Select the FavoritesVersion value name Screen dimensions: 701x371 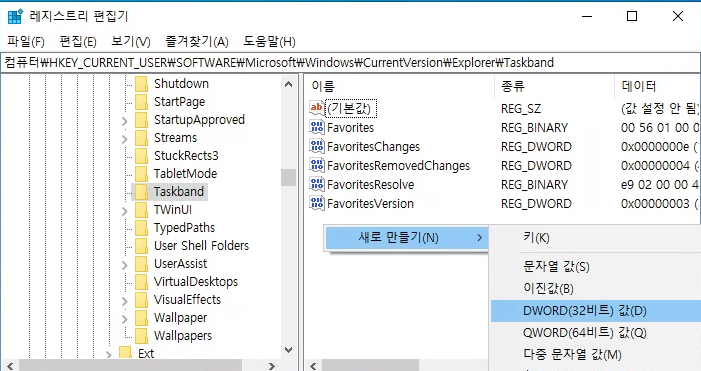[x=370, y=204]
